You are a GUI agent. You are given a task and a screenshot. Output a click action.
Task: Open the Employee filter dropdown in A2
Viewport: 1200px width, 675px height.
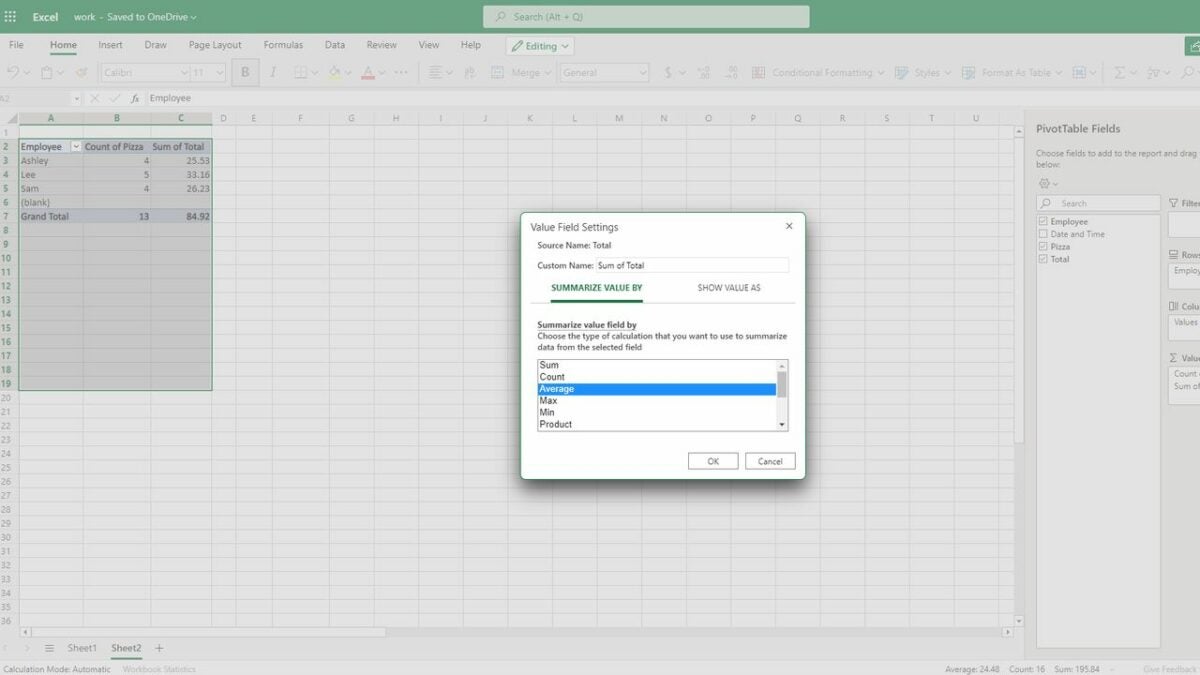point(75,147)
